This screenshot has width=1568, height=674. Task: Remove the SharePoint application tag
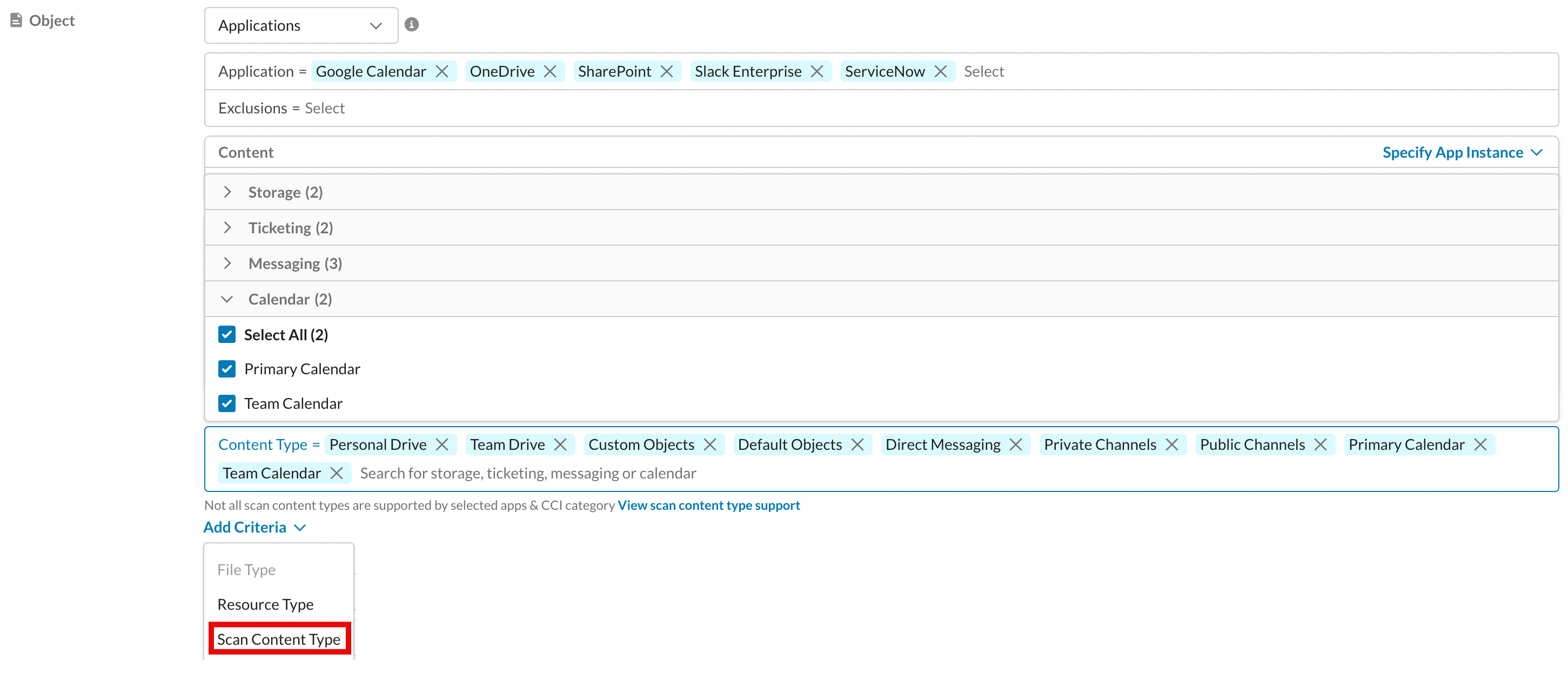667,71
